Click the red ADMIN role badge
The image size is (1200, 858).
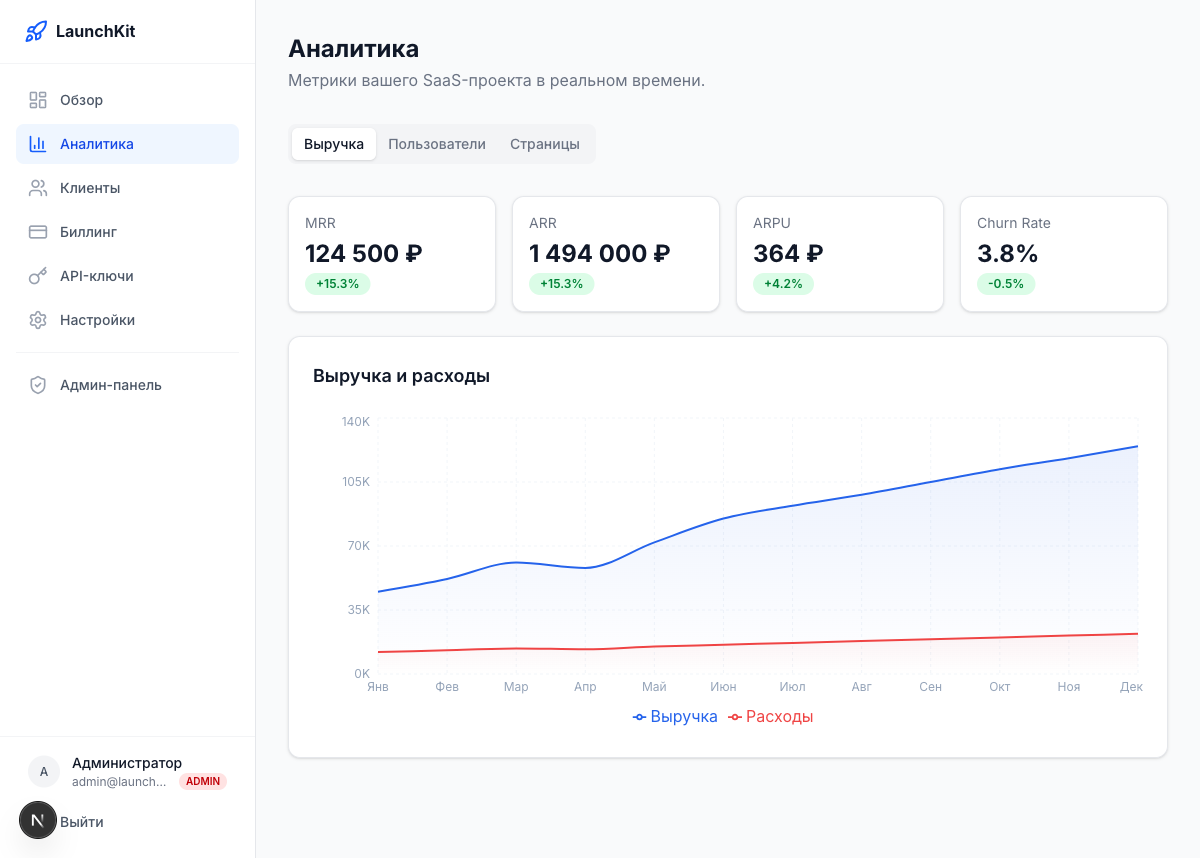tap(203, 782)
